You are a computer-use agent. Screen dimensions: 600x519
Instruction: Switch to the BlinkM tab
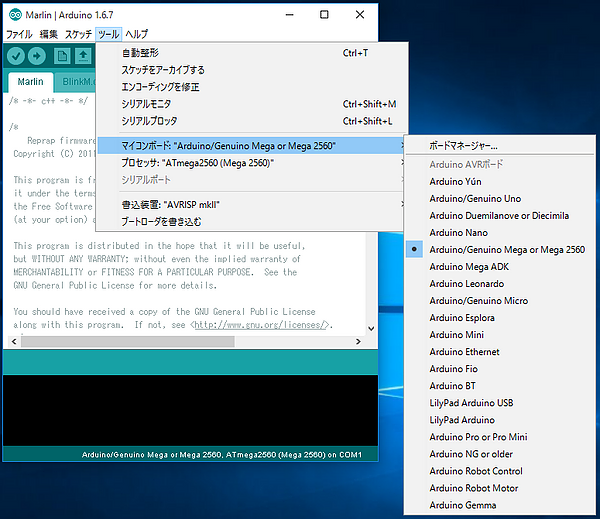click(x=75, y=82)
